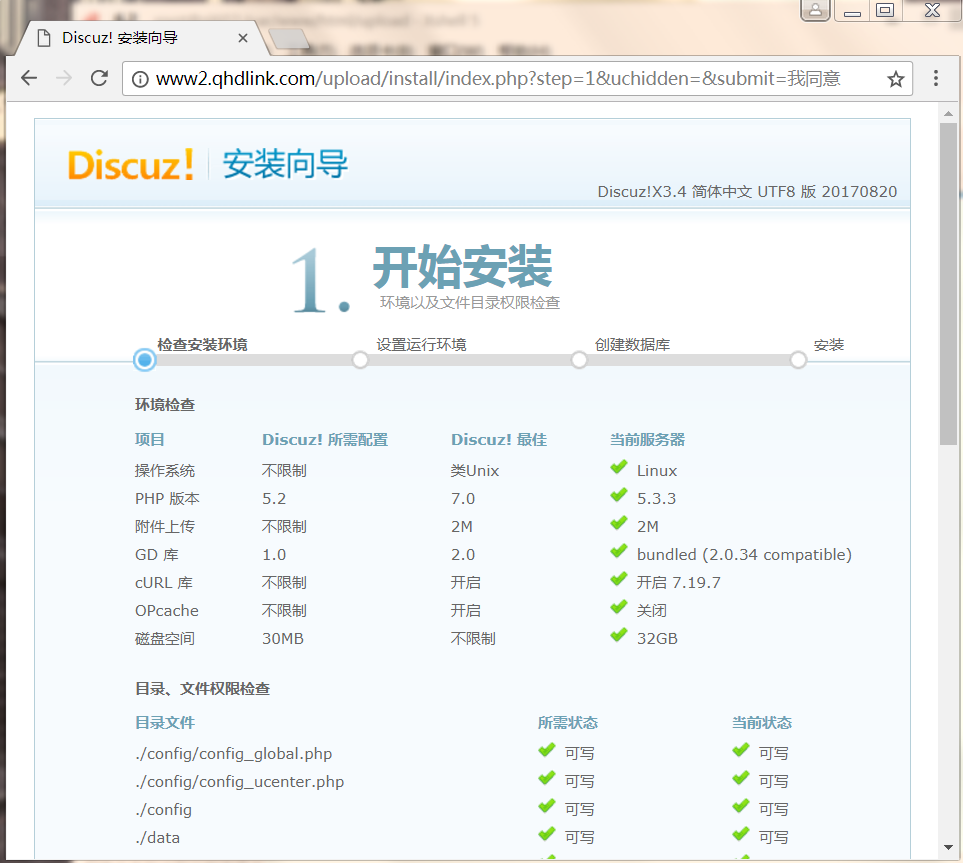Open a new tab with the new-tab button
The width and height of the screenshot is (963, 863).
289,39
